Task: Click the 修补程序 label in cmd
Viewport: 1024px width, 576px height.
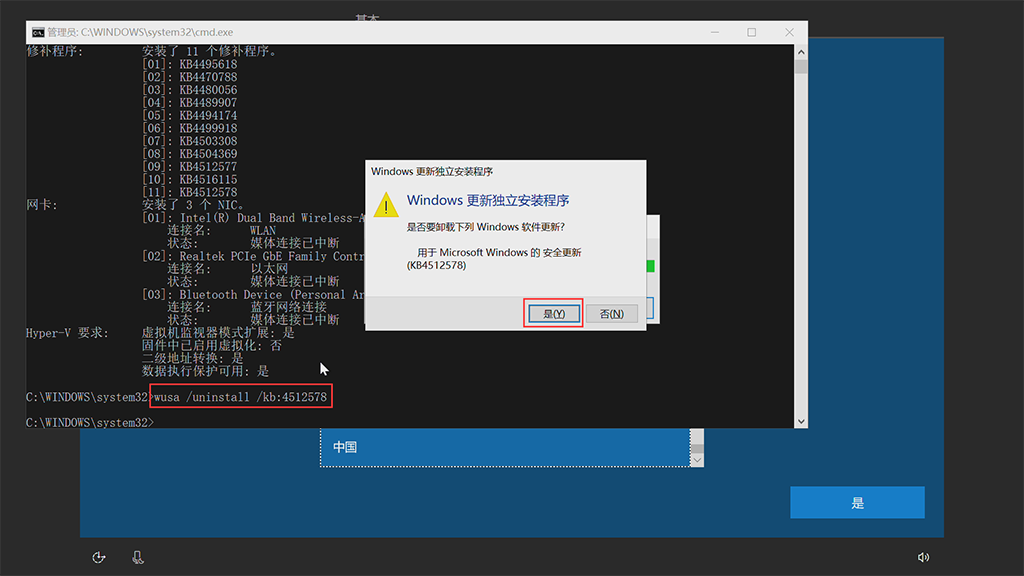Action: click(55, 51)
